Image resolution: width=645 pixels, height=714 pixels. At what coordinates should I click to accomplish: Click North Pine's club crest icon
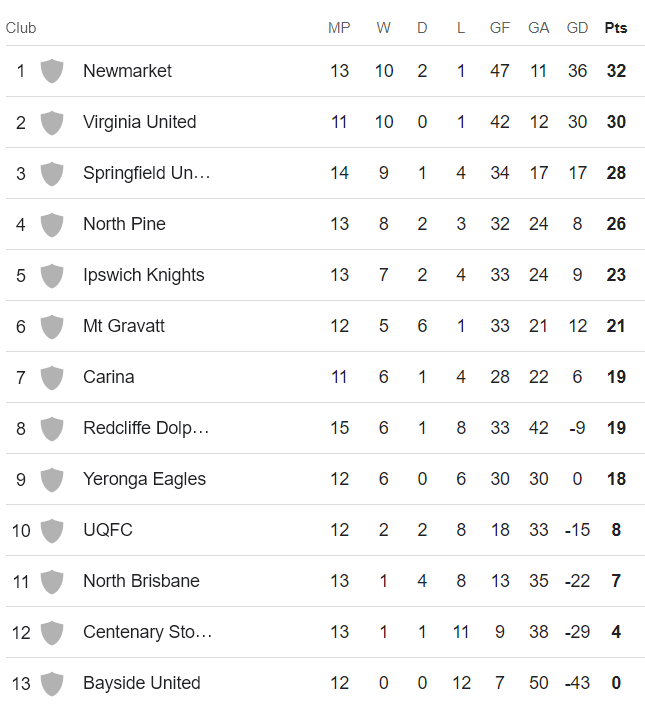click(52, 224)
